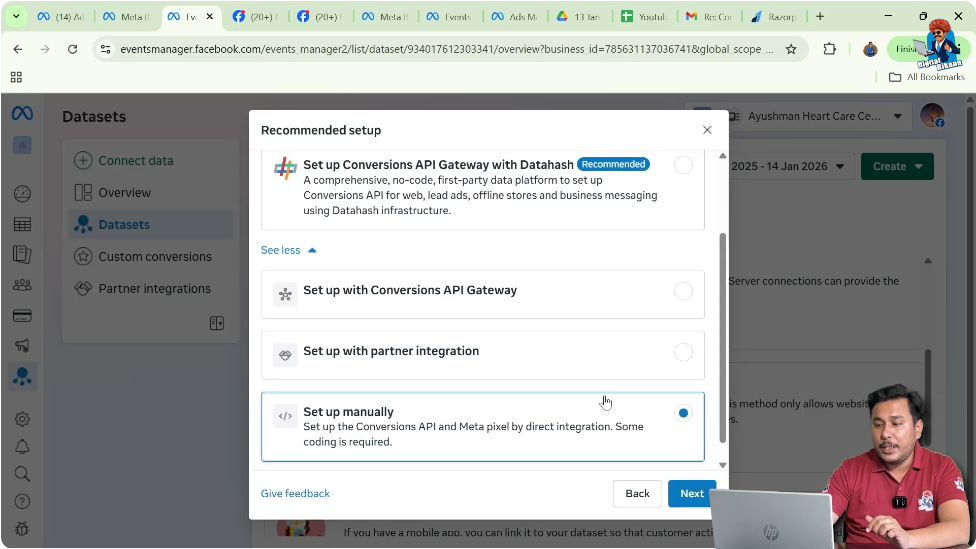Open the All Bookmarks folder

click(x=927, y=77)
